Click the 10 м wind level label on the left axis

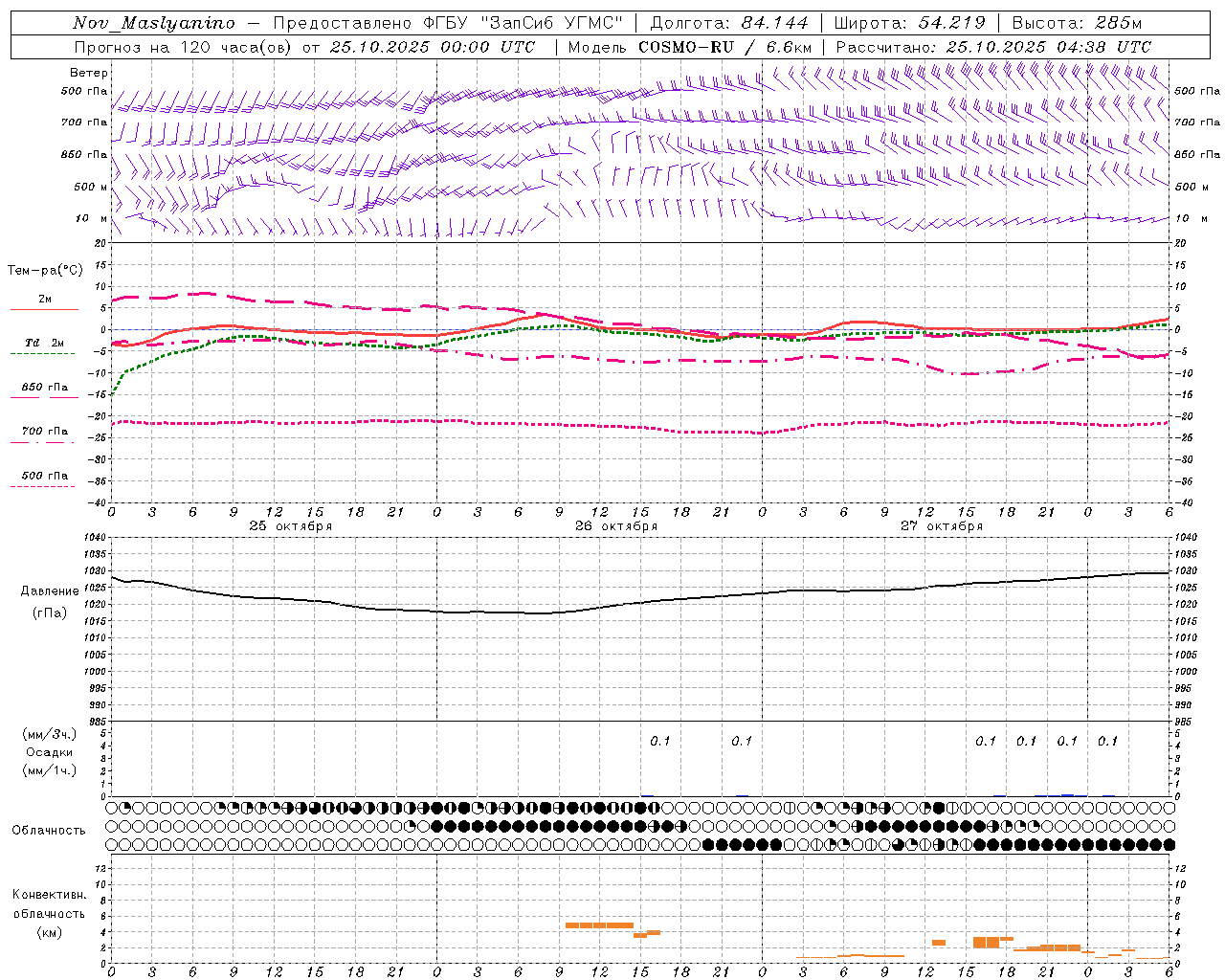tap(91, 218)
